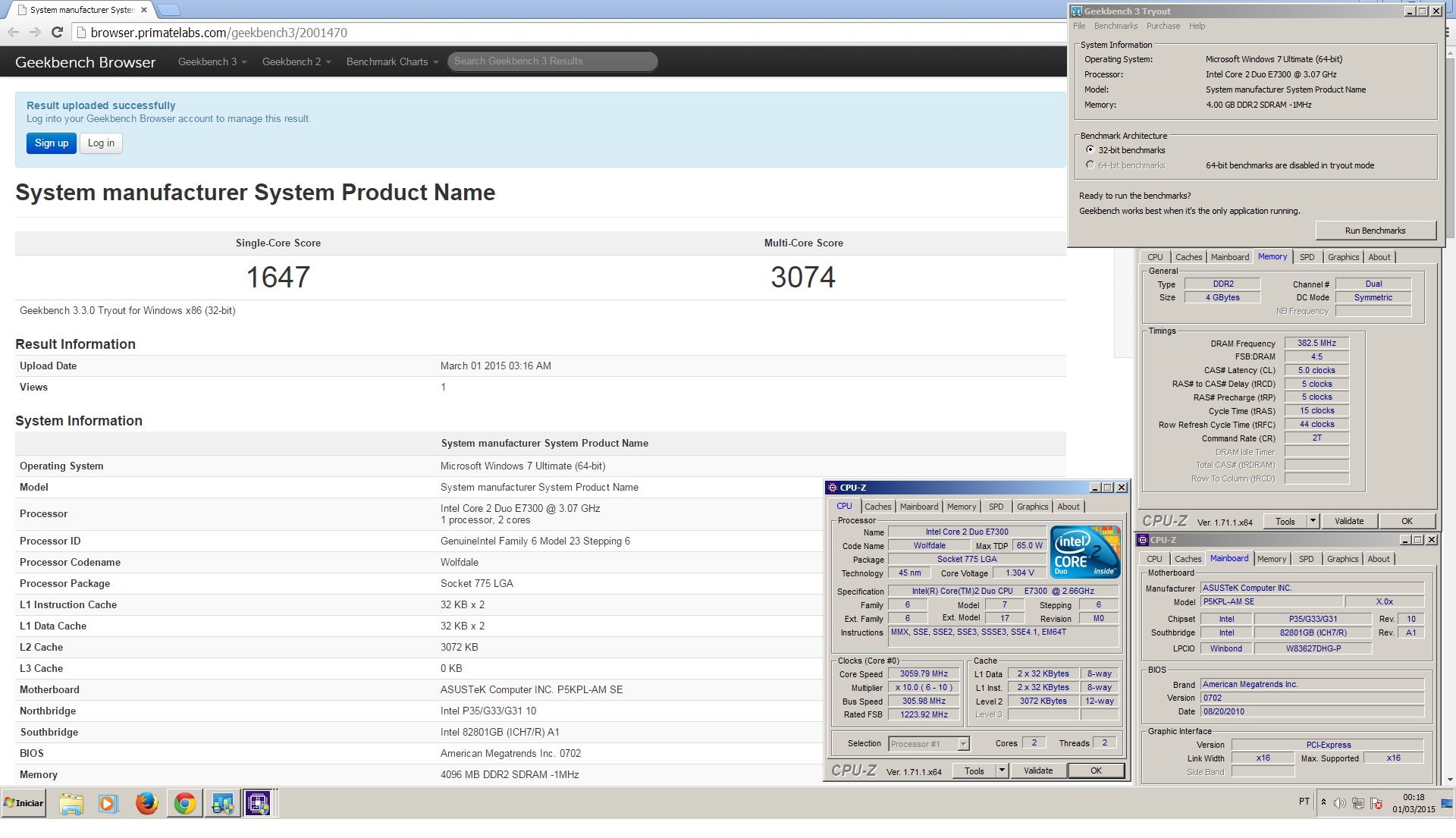Open Tools dropdown arrow in front CPU-Z window
Viewport: 1456px width, 838px height.
click(1002, 771)
